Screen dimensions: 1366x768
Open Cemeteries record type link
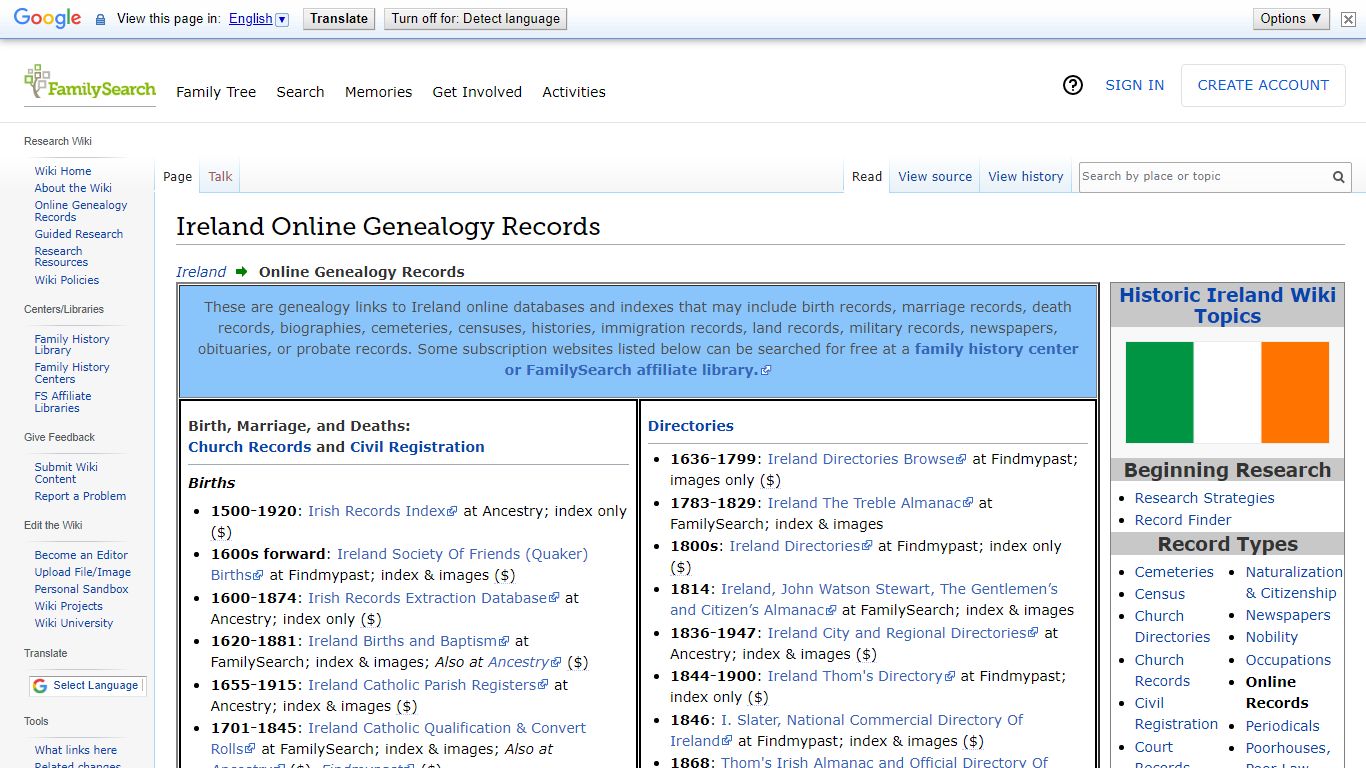click(x=1174, y=572)
